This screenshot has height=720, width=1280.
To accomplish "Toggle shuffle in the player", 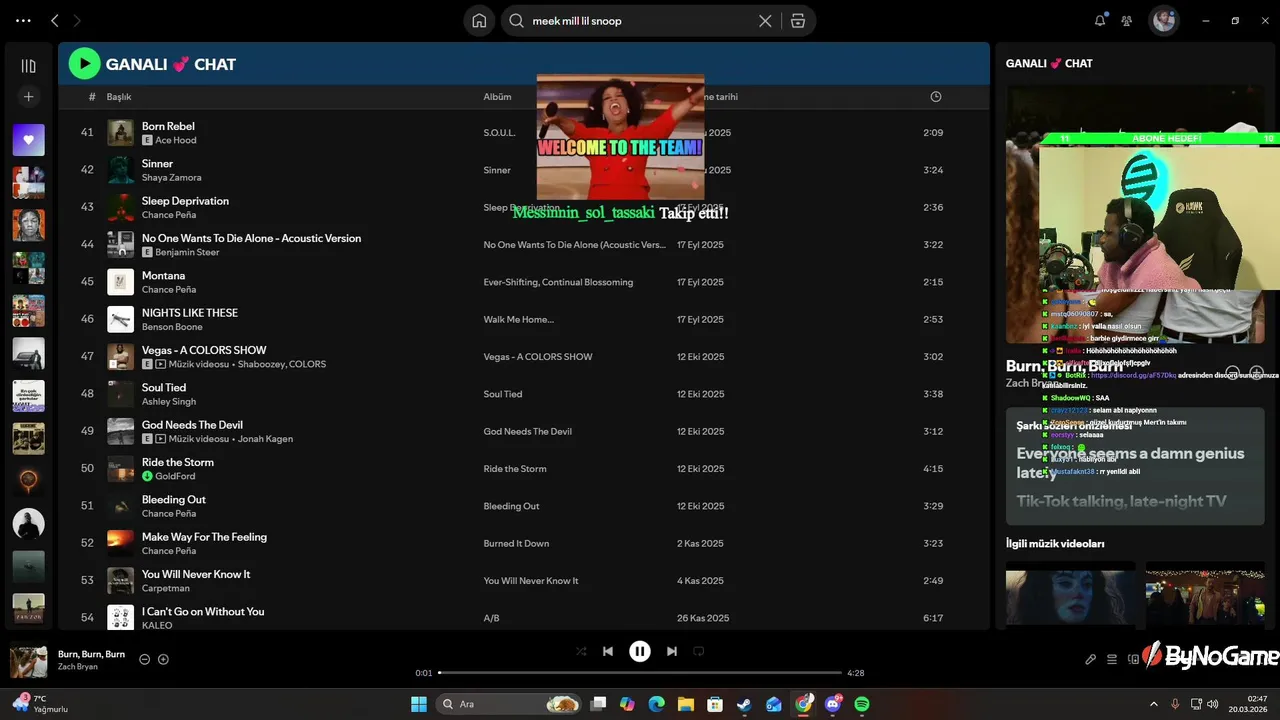I will 581,651.
